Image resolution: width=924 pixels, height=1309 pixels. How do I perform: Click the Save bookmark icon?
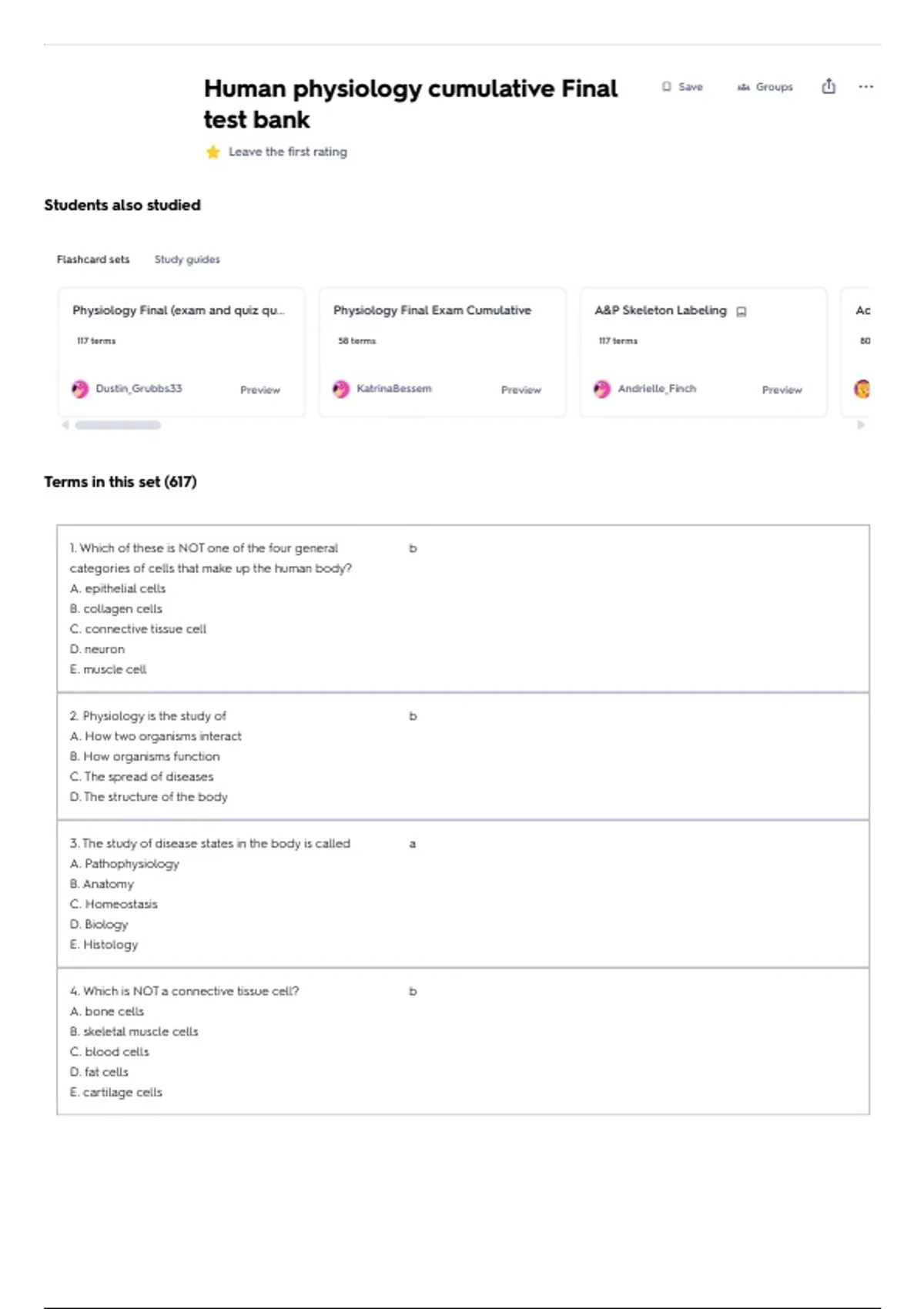click(x=667, y=87)
